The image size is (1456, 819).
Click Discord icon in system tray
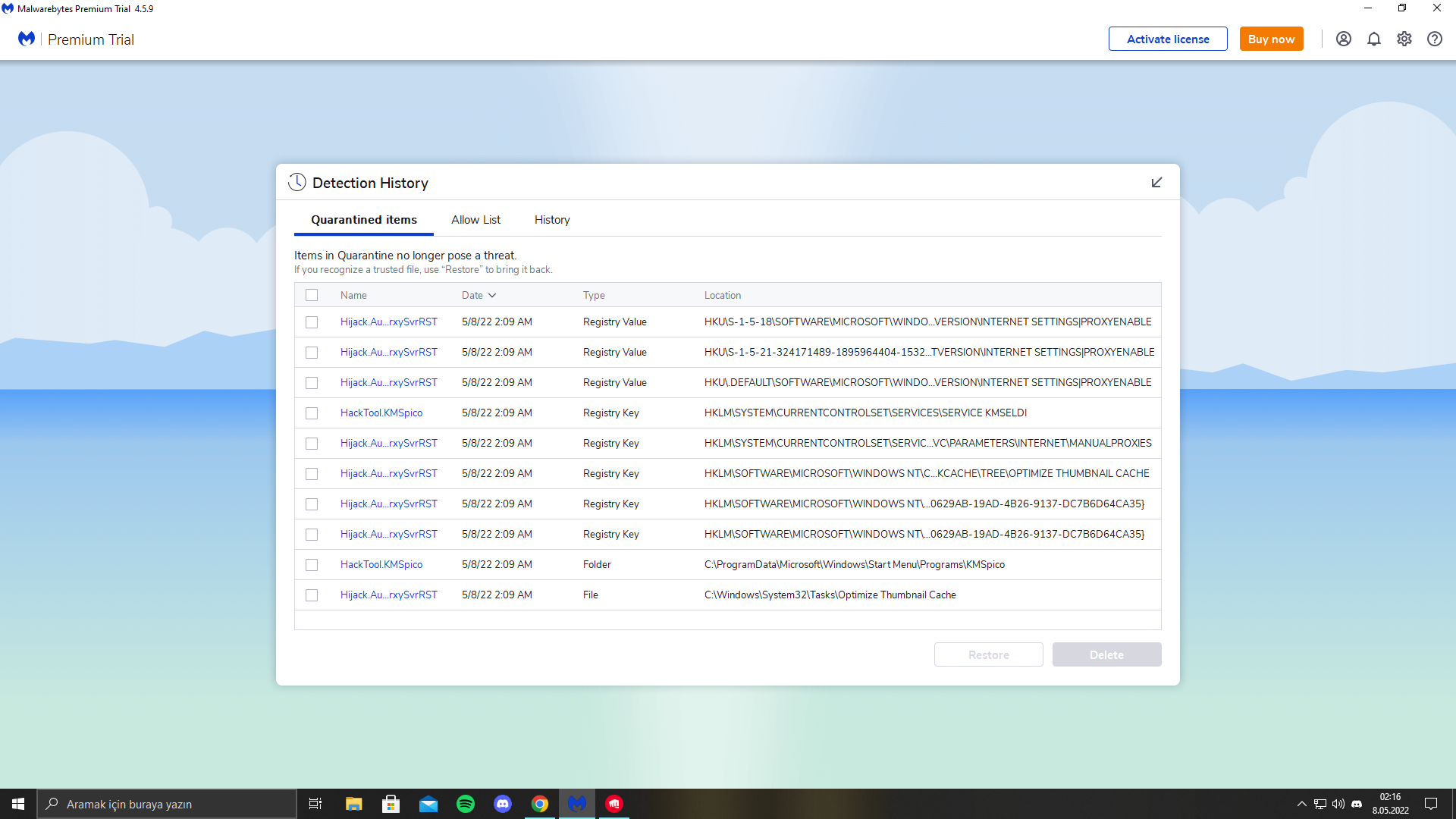tap(1357, 804)
